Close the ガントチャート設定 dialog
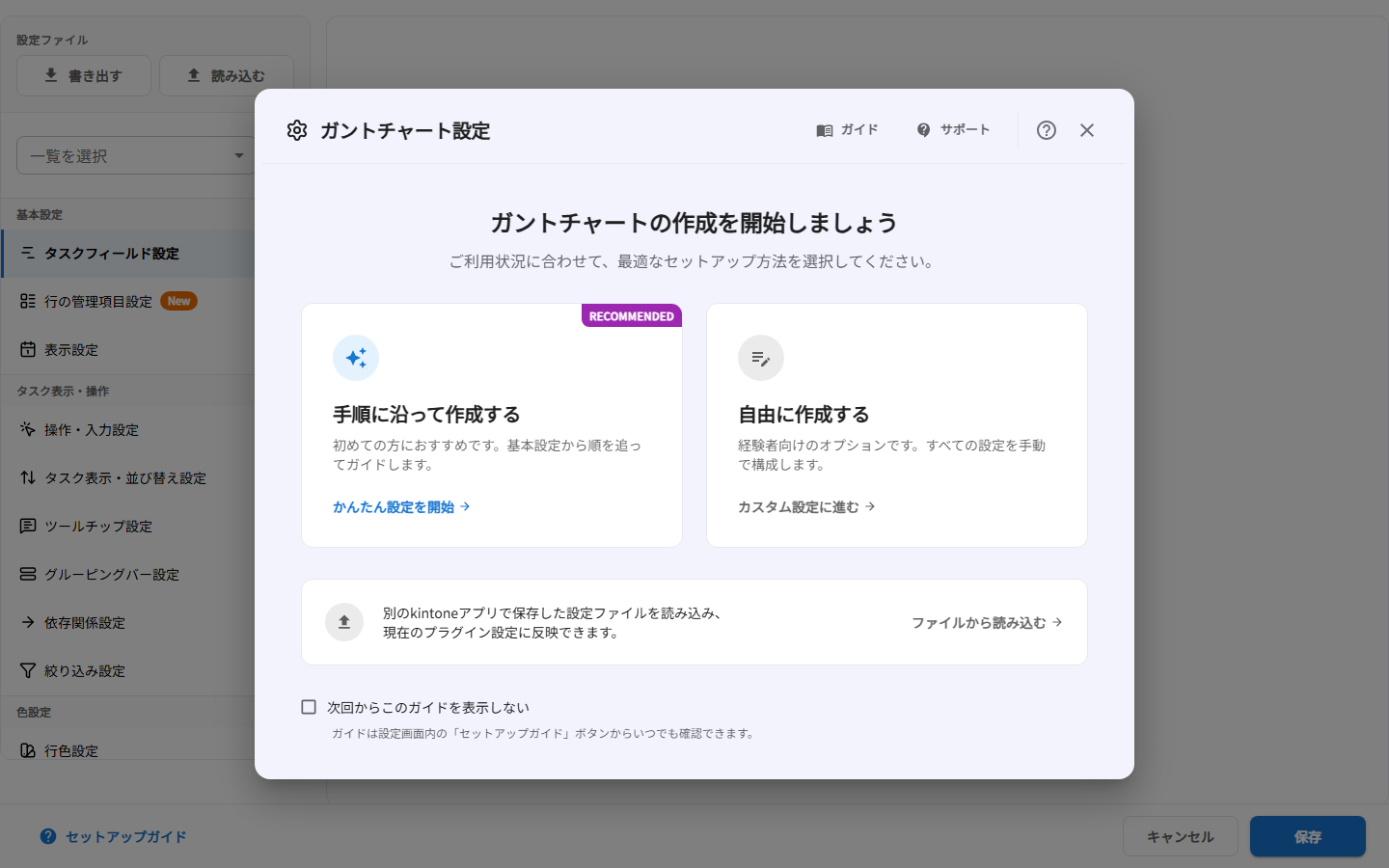Image resolution: width=1389 pixels, height=868 pixels. pyautogui.click(x=1087, y=130)
